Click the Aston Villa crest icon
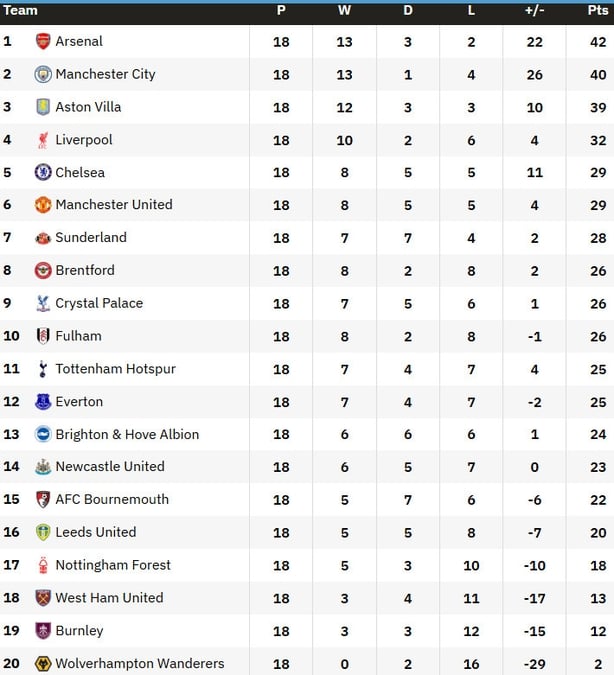 [x=43, y=107]
